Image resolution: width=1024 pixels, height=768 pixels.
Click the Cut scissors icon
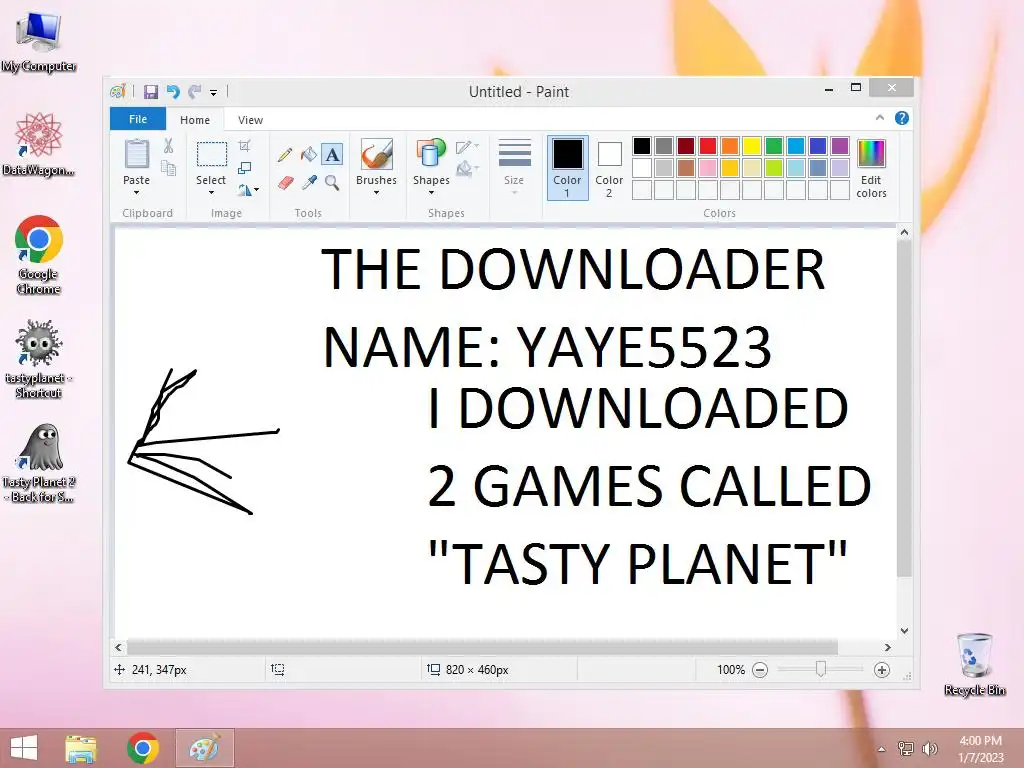click(168, 146)
